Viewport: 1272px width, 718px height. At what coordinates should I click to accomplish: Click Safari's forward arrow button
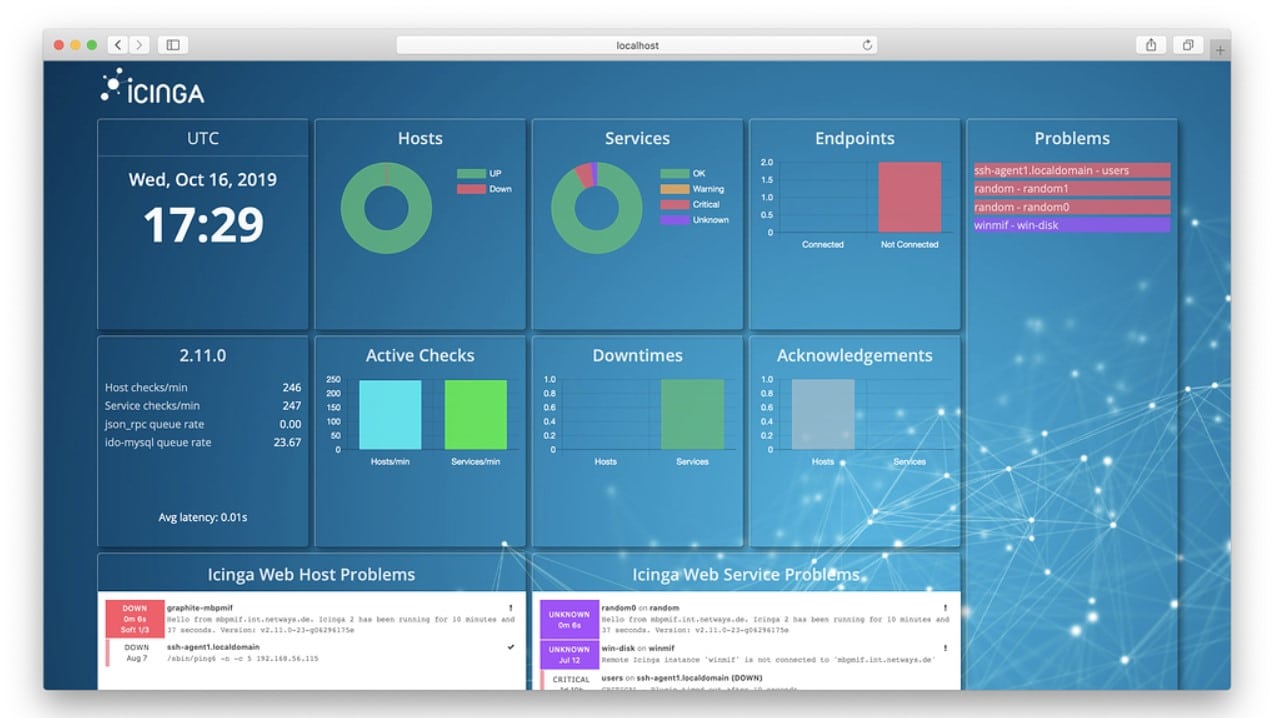139,45
